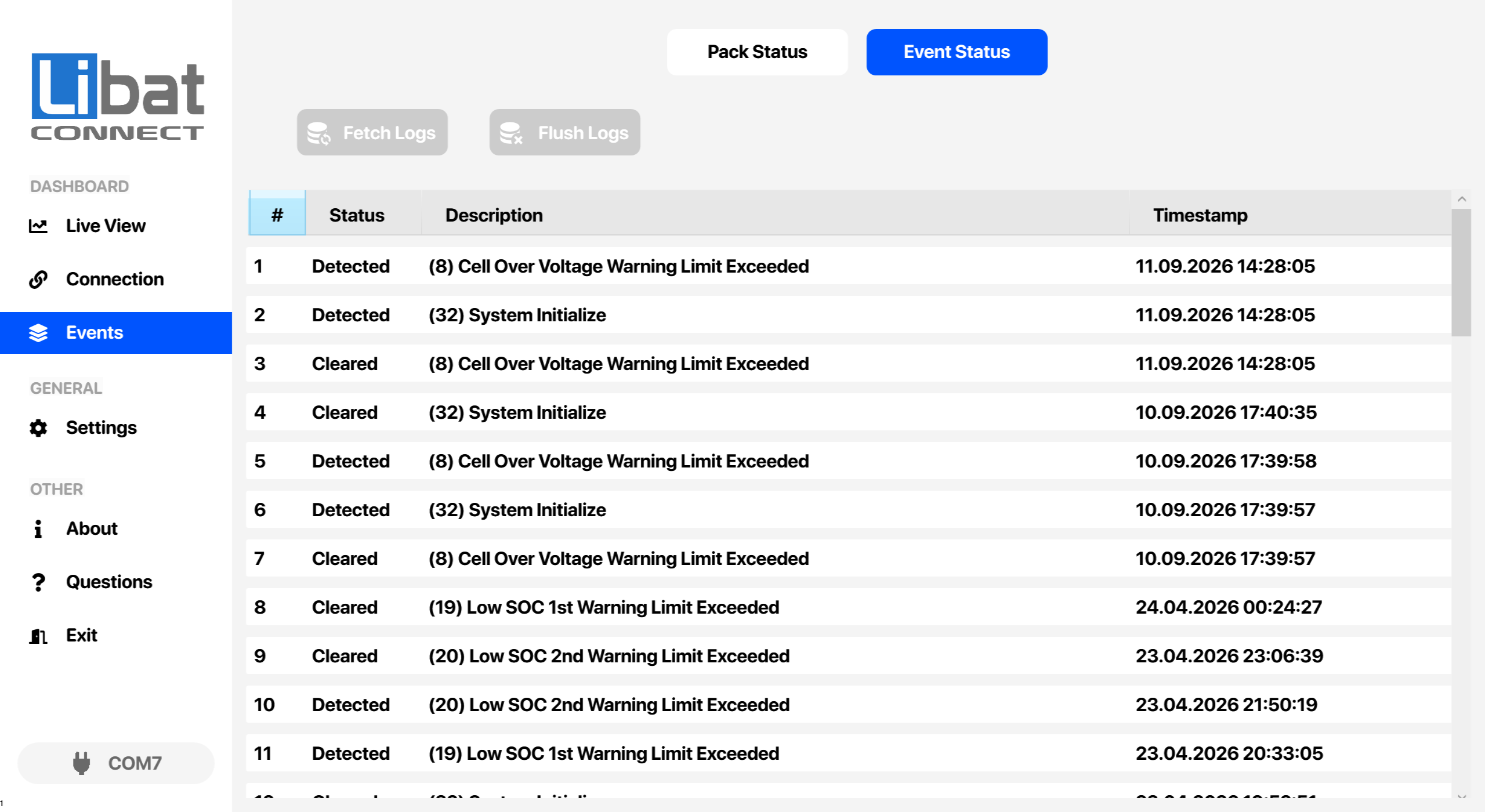Click the Fetch Logs button
The height and width of the screenshot is (812, 1485).
coord(372,132)
